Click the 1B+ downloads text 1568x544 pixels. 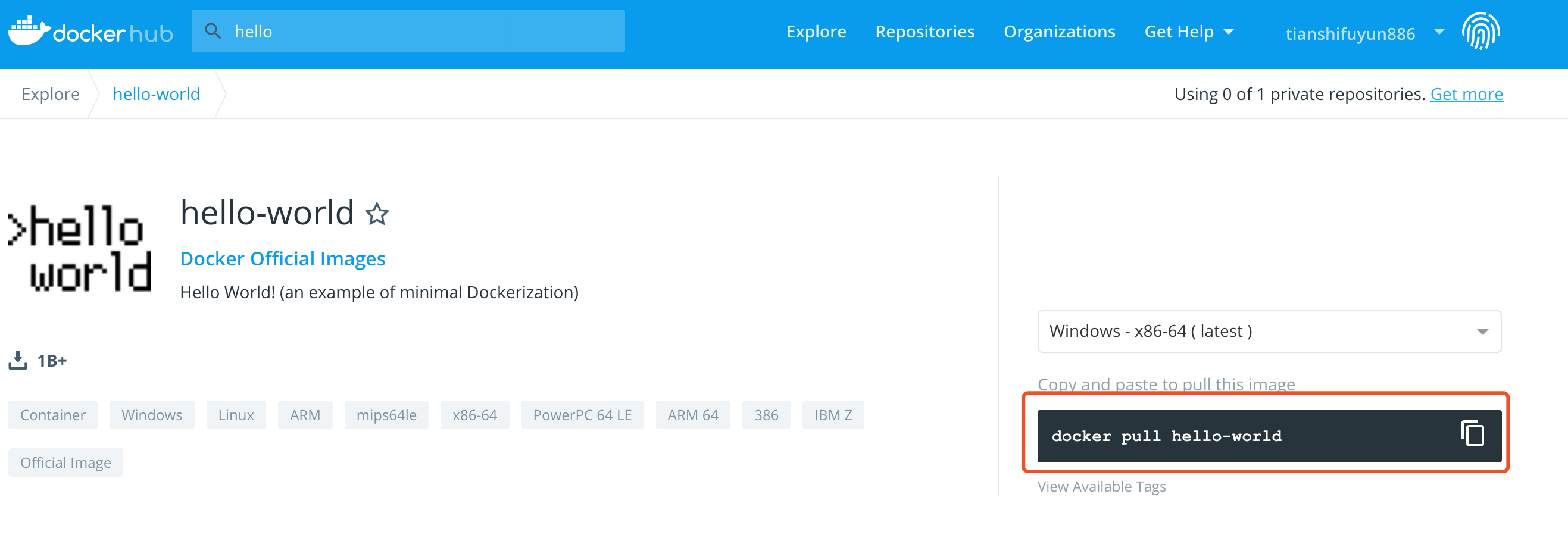pyautogui.click(x=52, y=361)
